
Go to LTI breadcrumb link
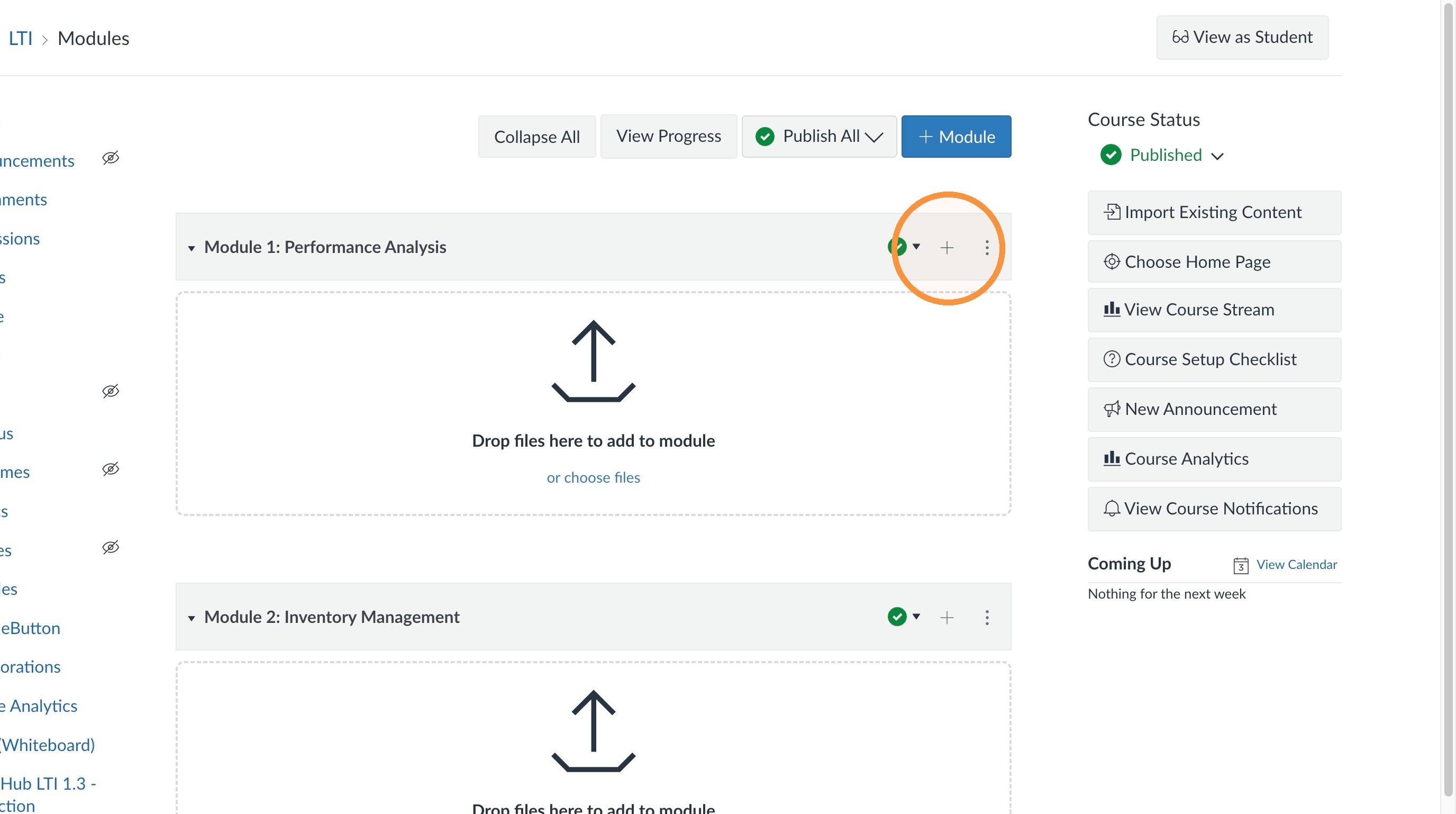click(20, 39)
